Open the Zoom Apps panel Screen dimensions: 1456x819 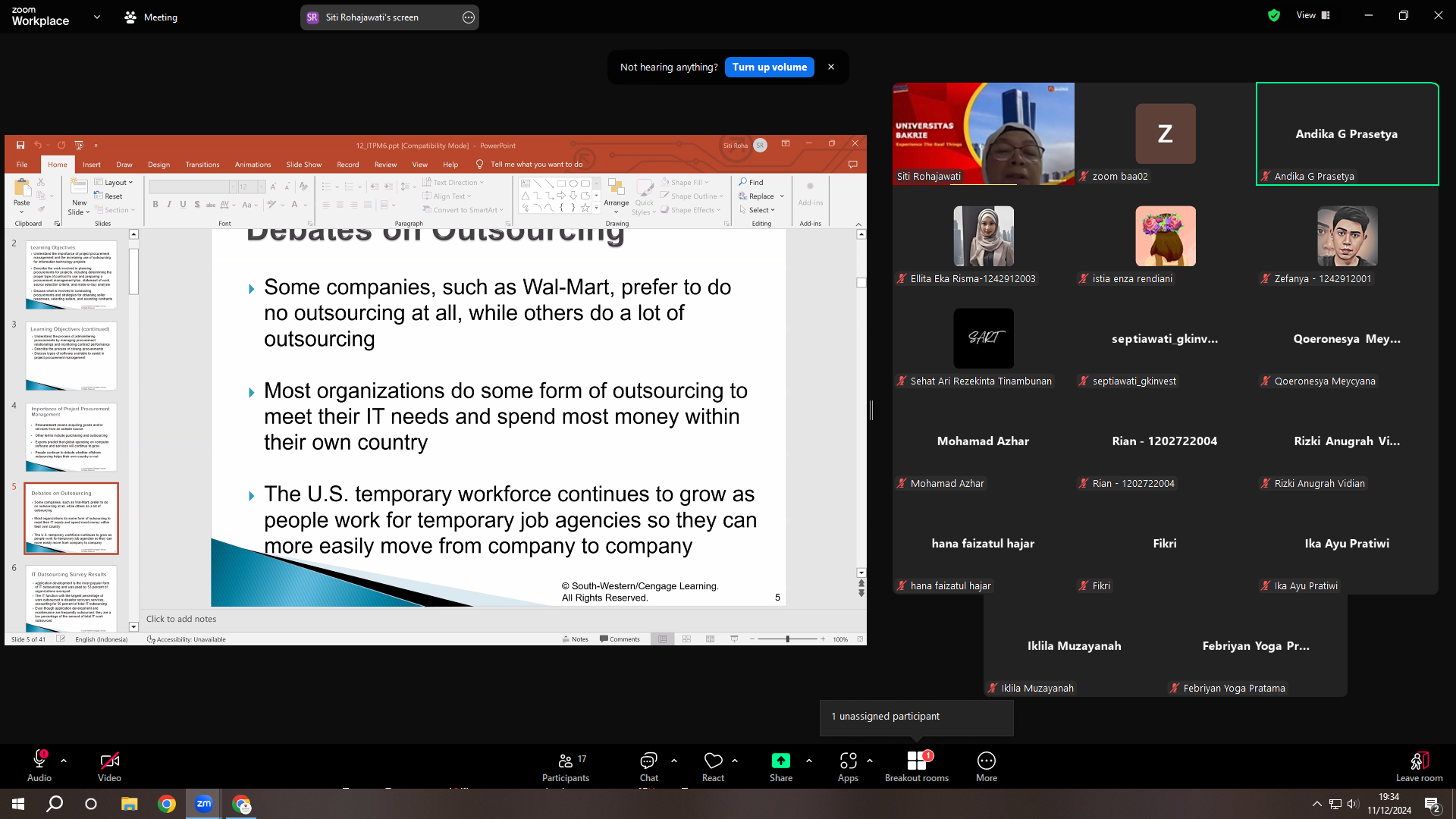coord(848,767)
